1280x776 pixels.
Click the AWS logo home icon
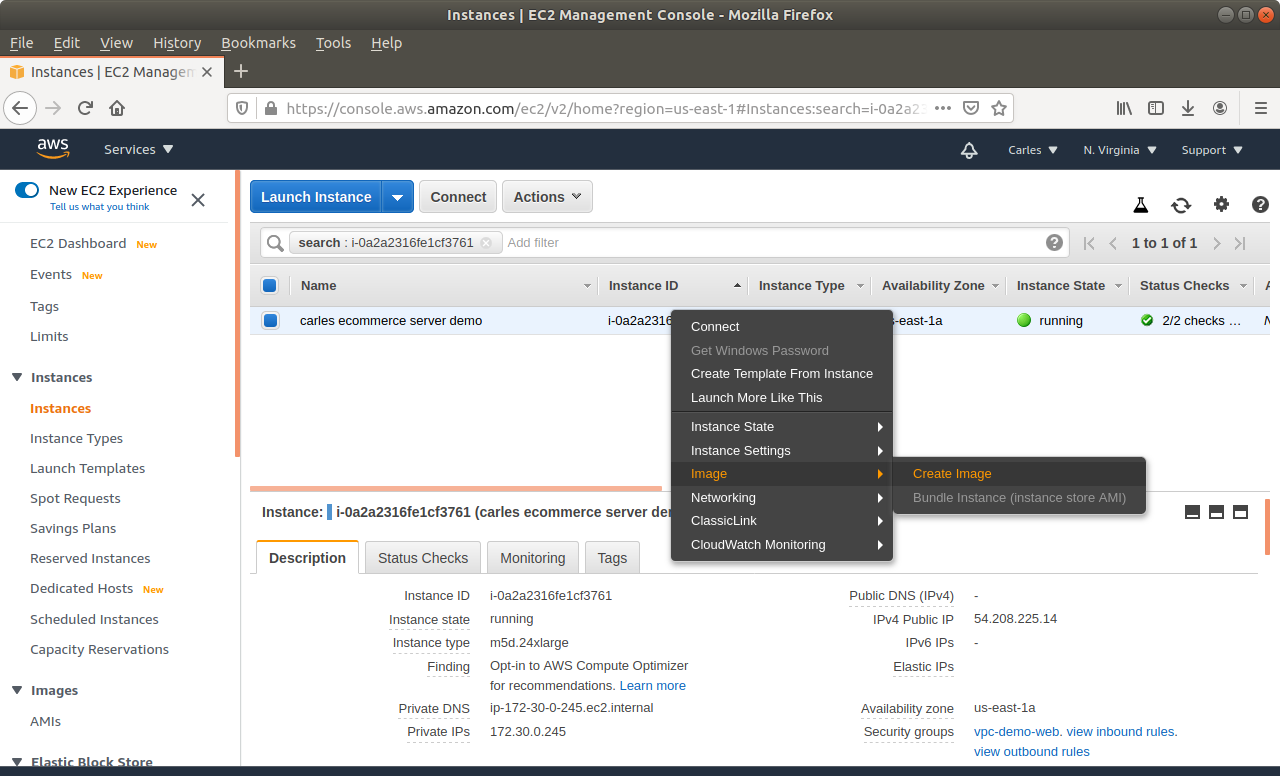coord(54,149)
